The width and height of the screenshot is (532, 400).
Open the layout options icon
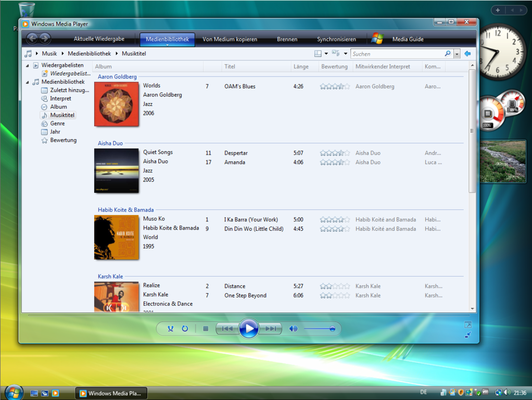click(318, 54)
